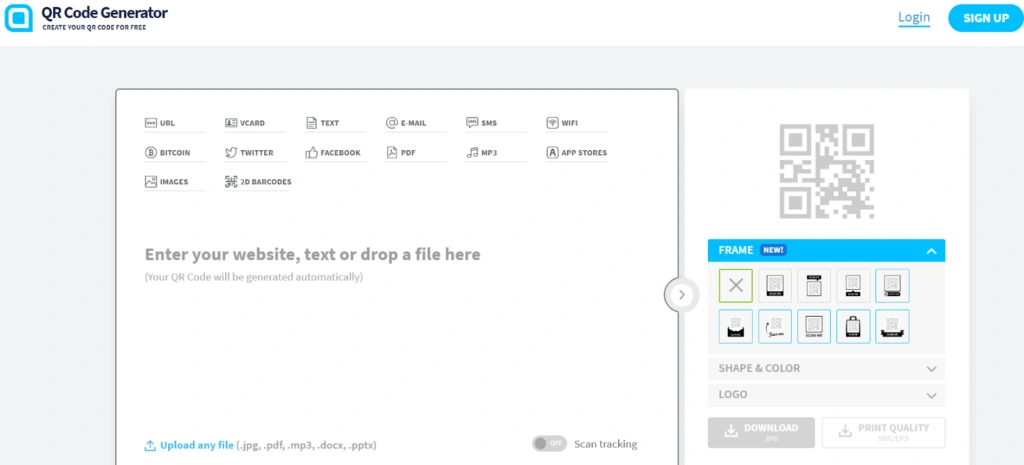Image resolution: width=1024 pixels, height=465 pixels.
Task: Choose the Twitter QR code option
Action: pyautogui.click(x=254, y=153)
